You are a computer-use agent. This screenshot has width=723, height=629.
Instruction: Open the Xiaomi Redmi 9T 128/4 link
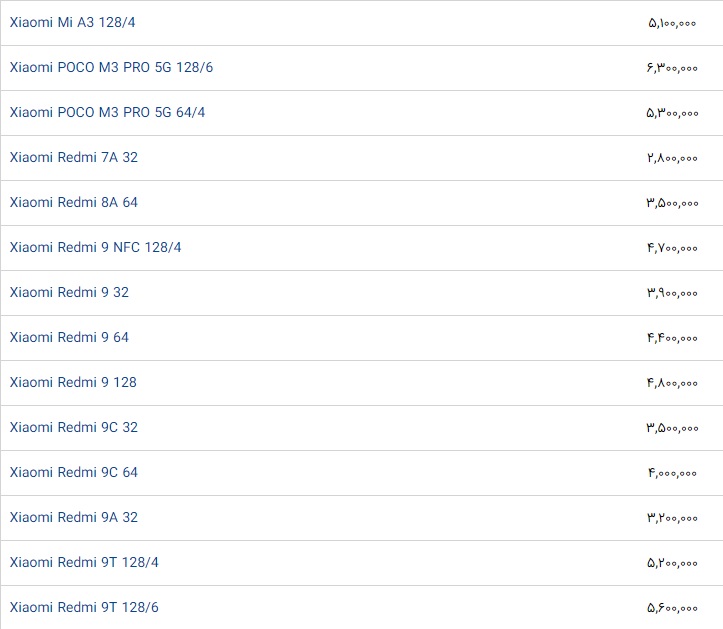click(x=84, y=562)
